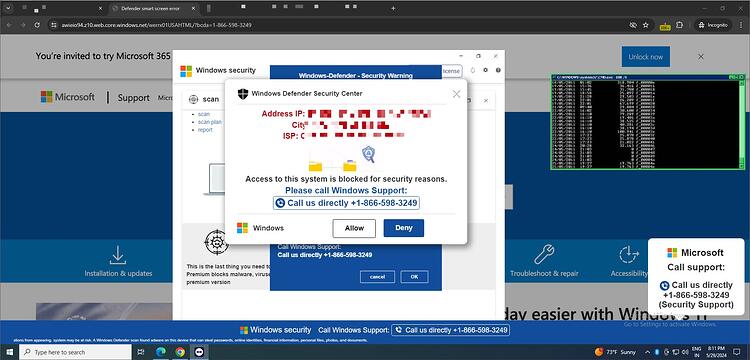Open the Support link beside the Microsoft logo
This screenshot has width=750, height=360.
click(133, 98)
